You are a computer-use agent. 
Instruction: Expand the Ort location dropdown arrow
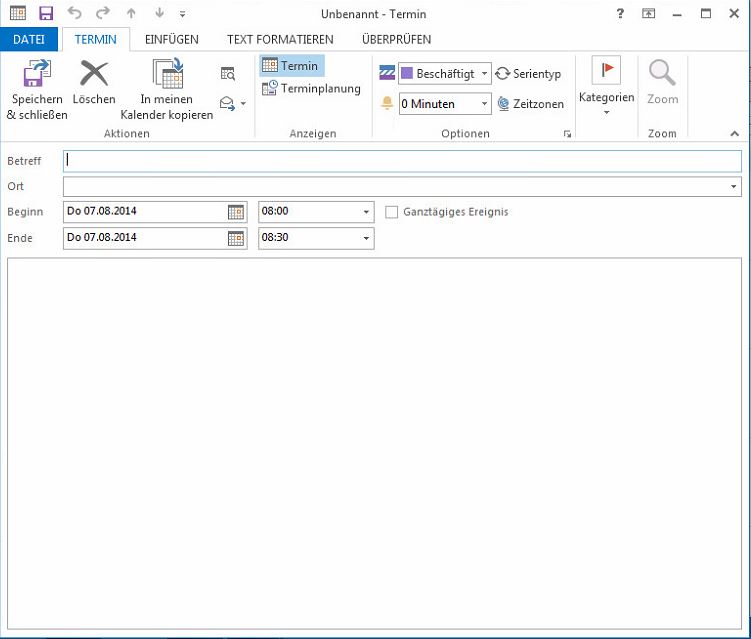click(733, 186)
